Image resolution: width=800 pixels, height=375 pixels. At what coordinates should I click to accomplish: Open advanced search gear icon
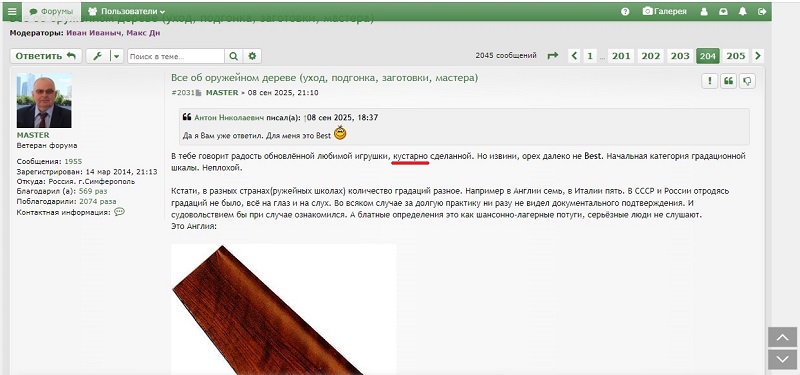(252, 56)
